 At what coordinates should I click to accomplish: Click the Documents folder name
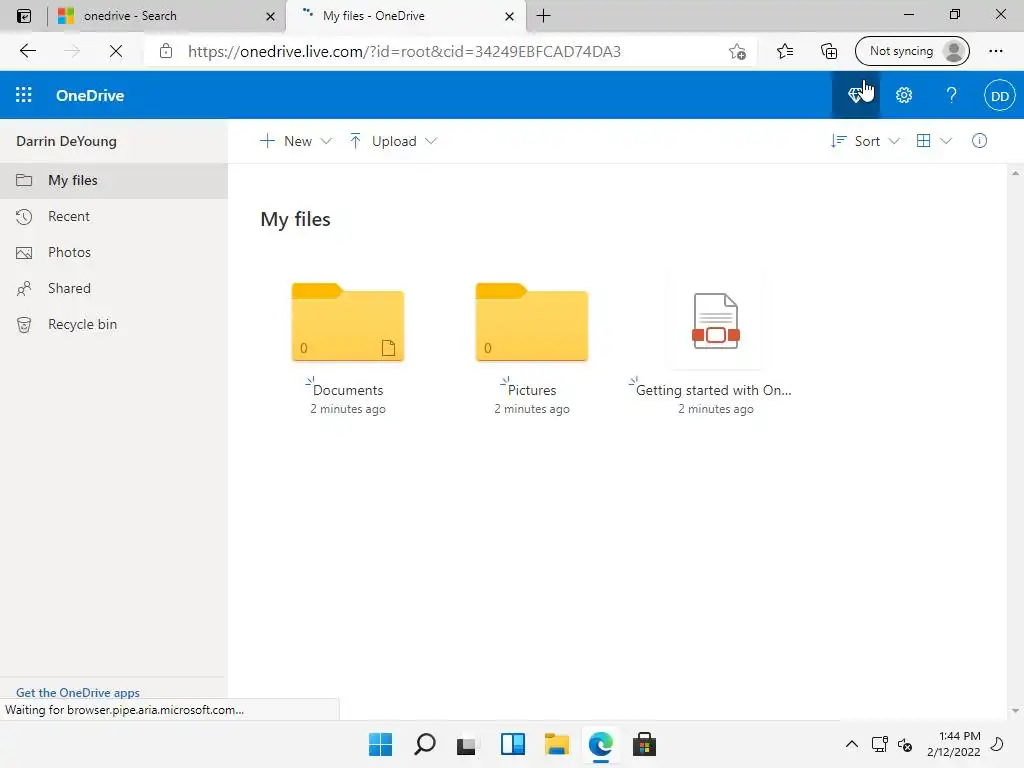pyautogui.click(x=348, y=390)
